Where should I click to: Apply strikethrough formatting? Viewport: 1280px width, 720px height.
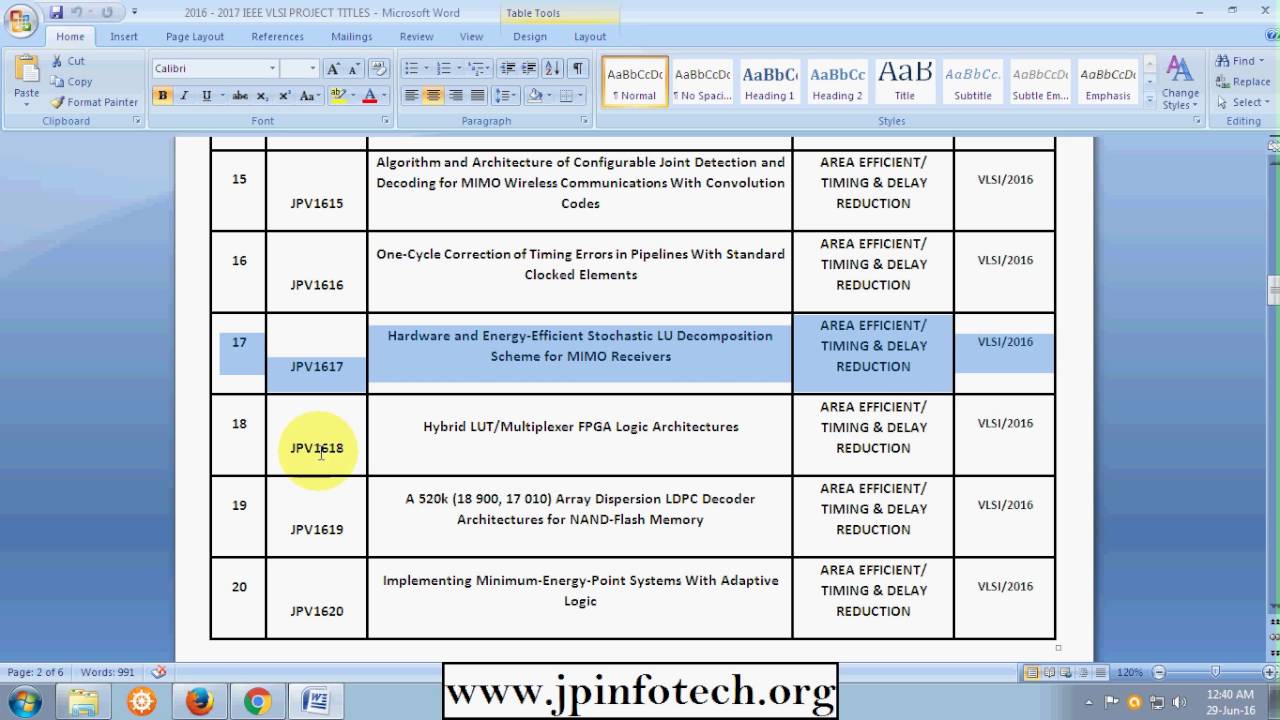(x=240, y=96)
